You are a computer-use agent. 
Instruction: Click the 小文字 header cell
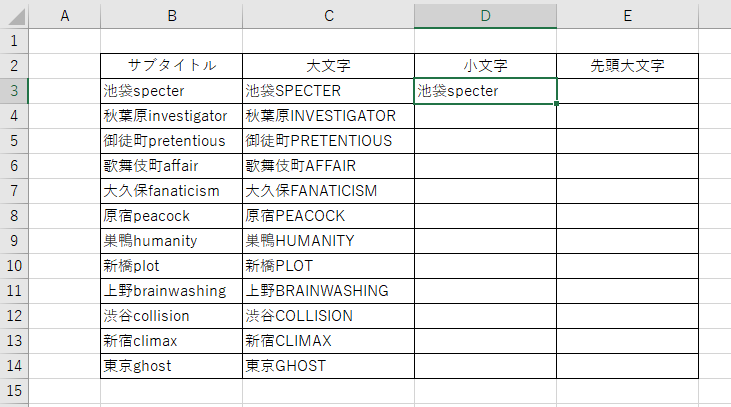point(485,66)
